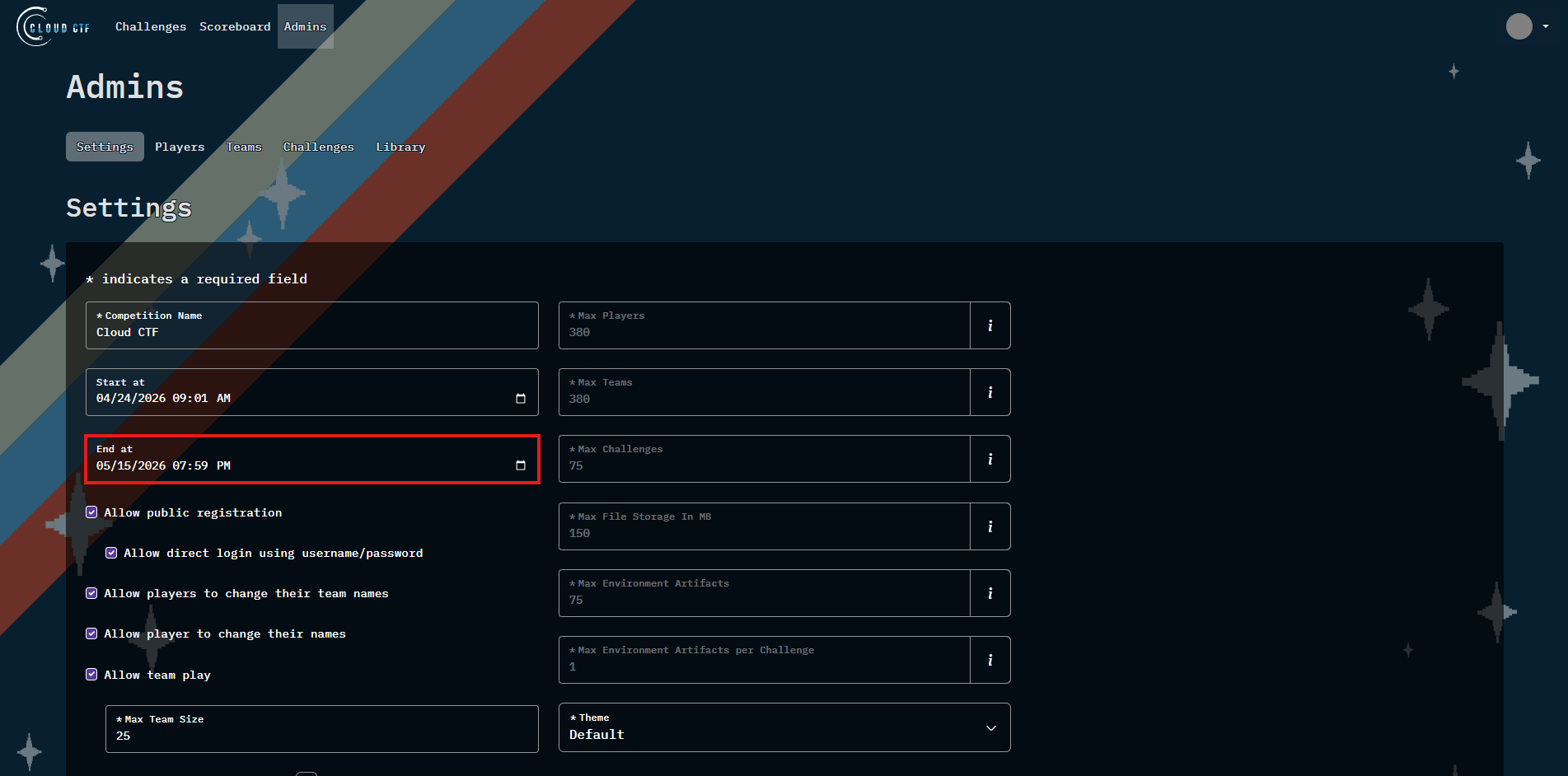Viewport: 1568px width, 776px height.
Task: Open the Start at calendar picker icon
Action: (521, 399)
